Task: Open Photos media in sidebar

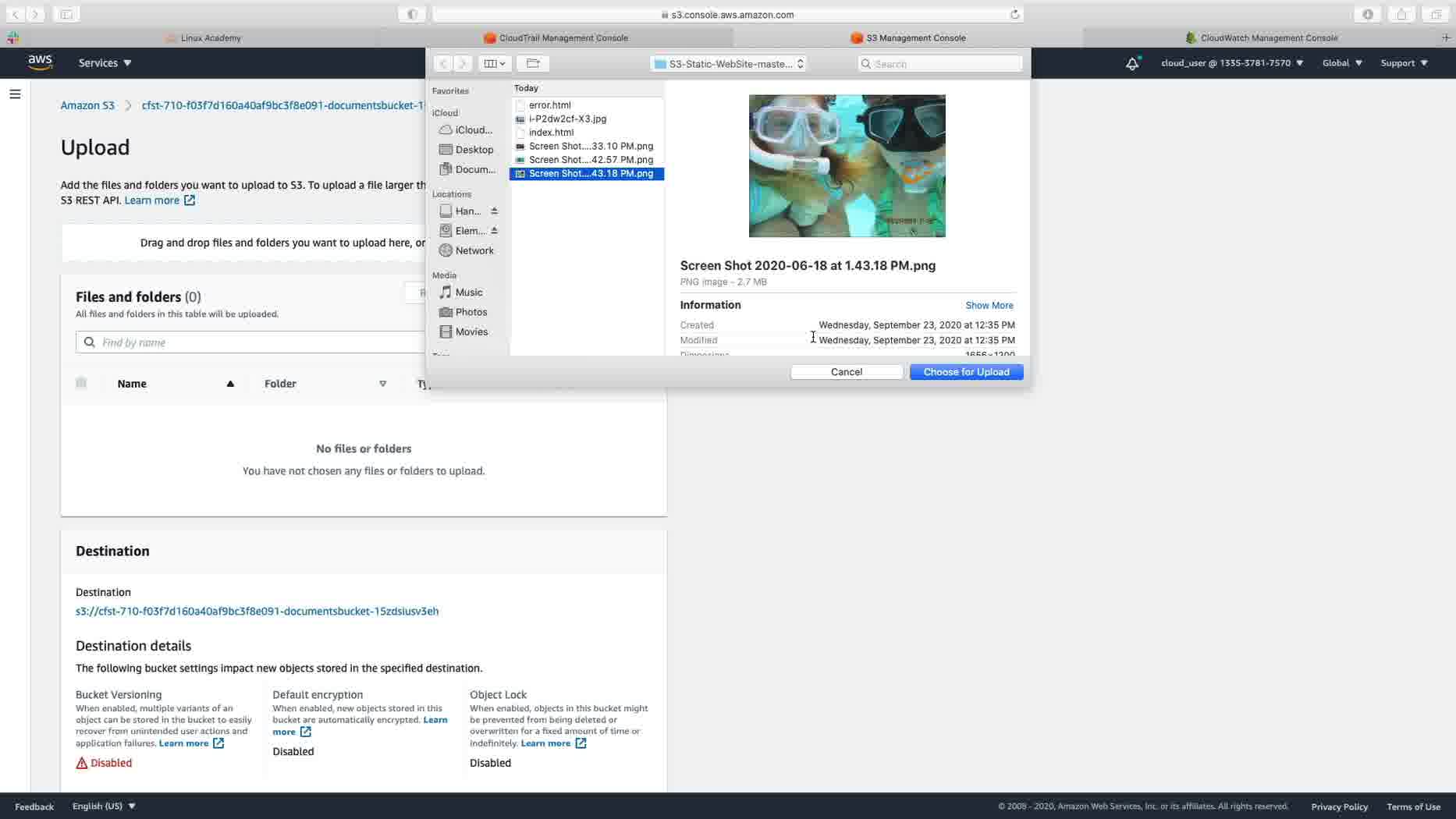Action: click(x=463, y=312)
